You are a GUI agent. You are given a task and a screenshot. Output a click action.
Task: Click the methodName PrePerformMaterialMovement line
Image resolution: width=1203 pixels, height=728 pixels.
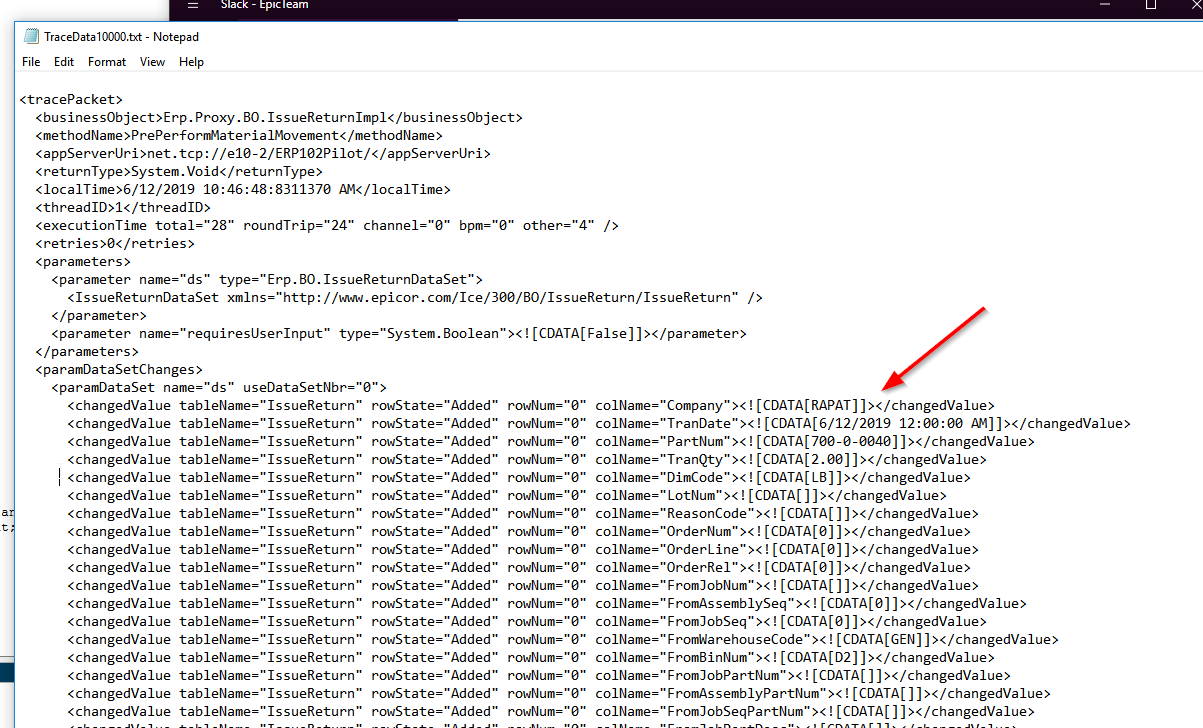(239, 136)
